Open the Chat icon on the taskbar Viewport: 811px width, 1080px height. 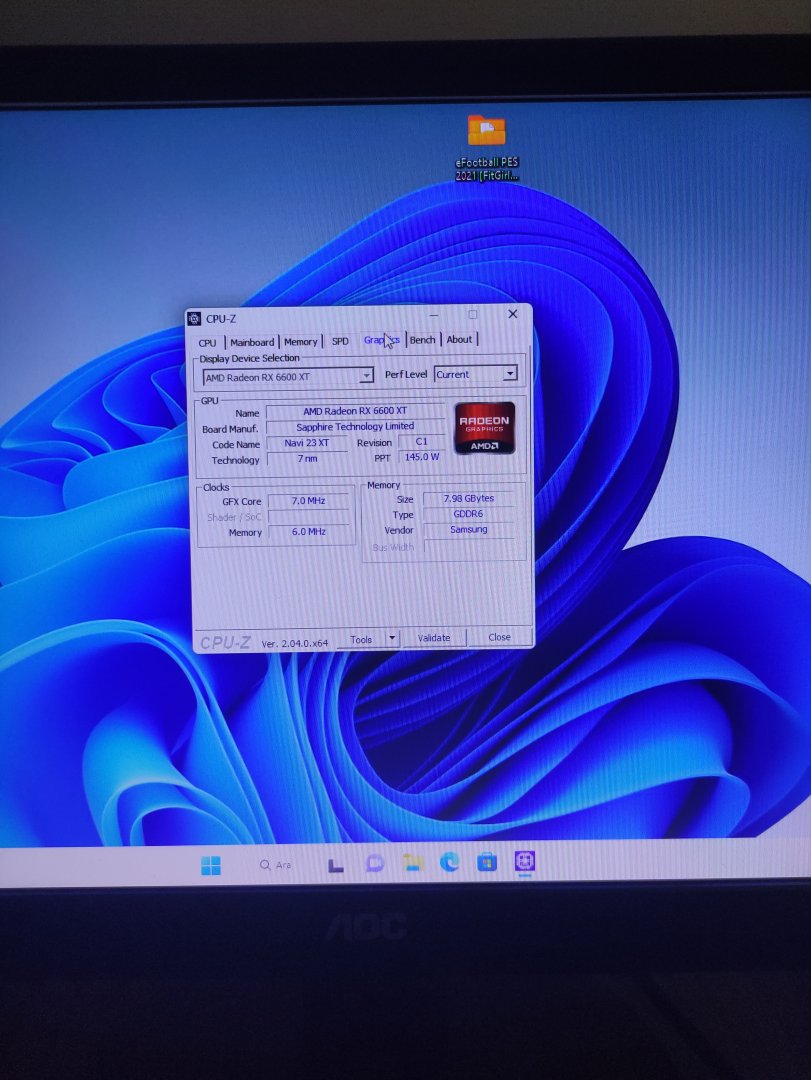point(374,863)
